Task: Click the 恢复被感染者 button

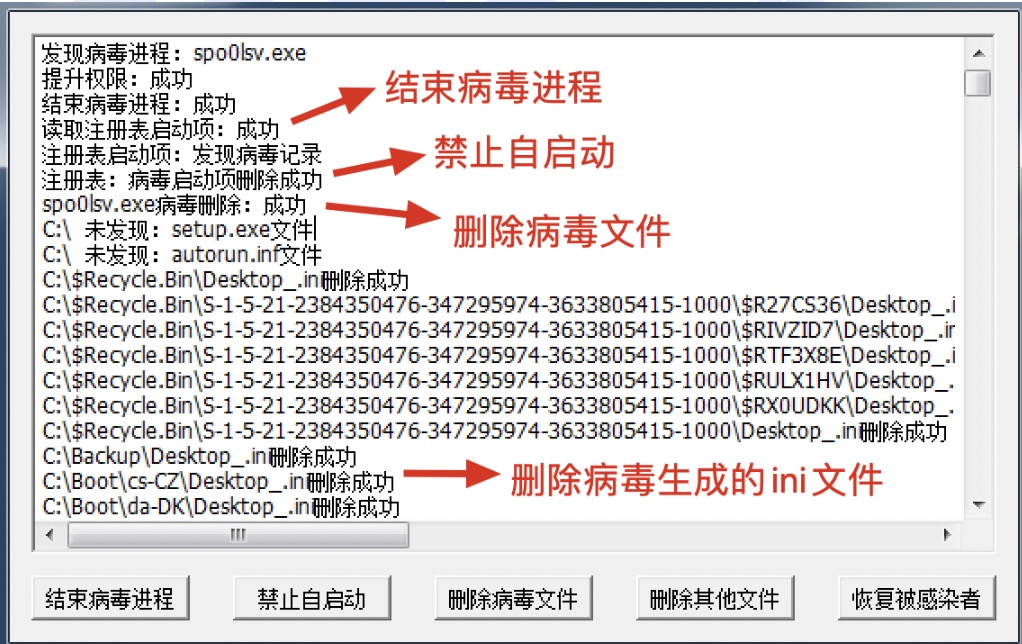Action: tap(916, 598)
